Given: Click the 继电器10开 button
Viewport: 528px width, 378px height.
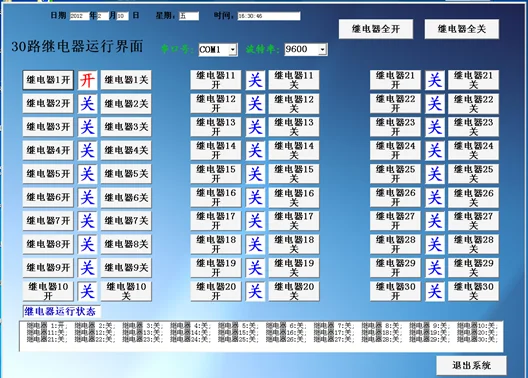Looking at the screenshot, I should click(48, 291).
